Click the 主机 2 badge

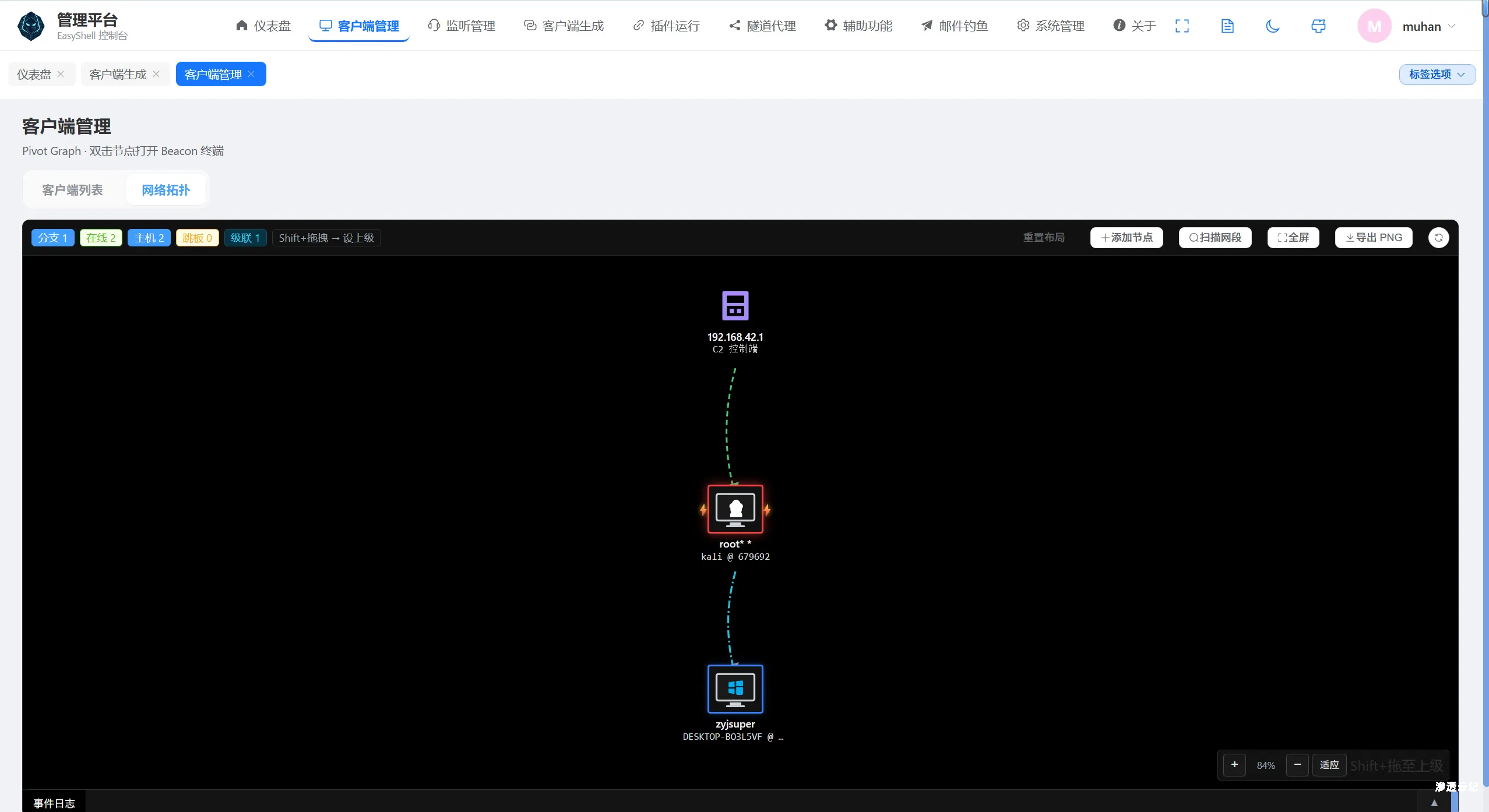click(x=149, y=238)
